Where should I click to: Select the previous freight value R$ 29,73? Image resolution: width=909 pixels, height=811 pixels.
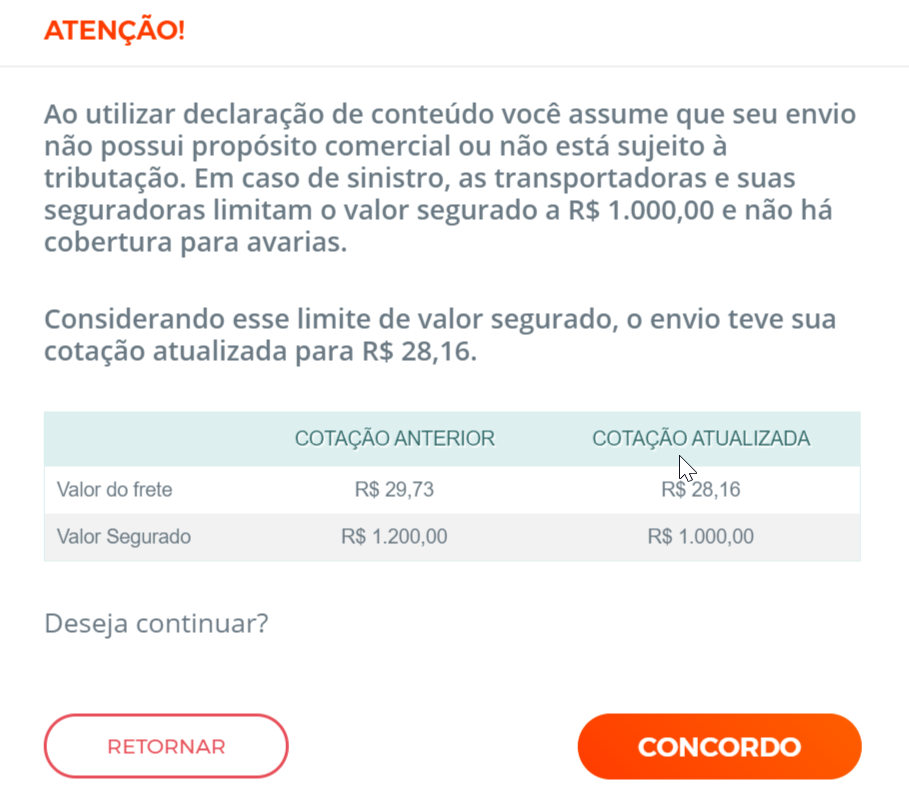(x=394, y=490)
